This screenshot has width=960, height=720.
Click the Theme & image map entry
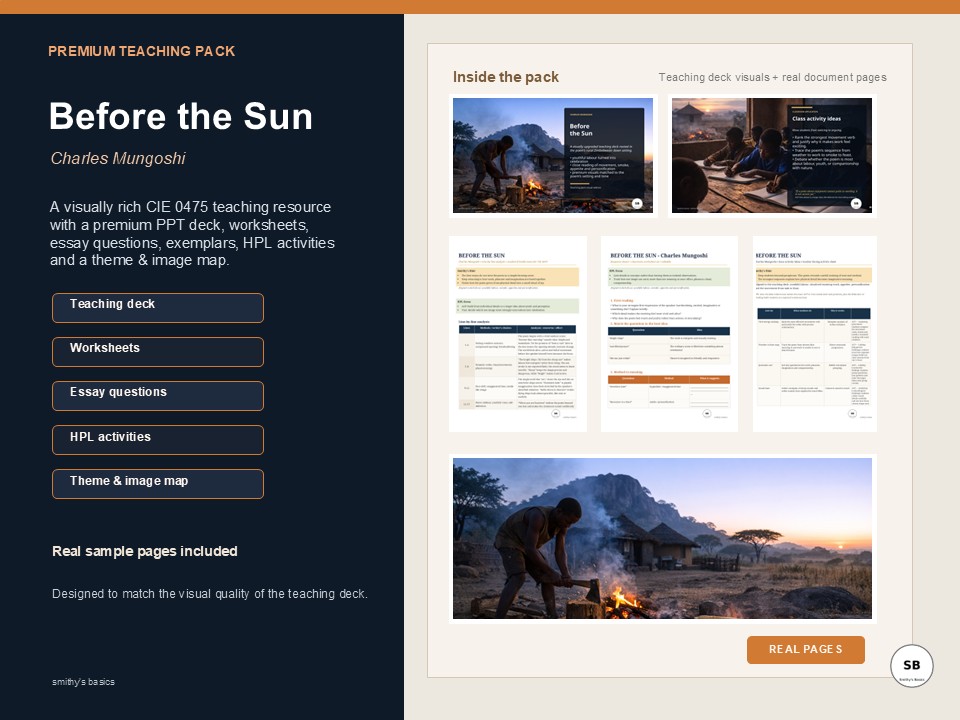[157, 484]
